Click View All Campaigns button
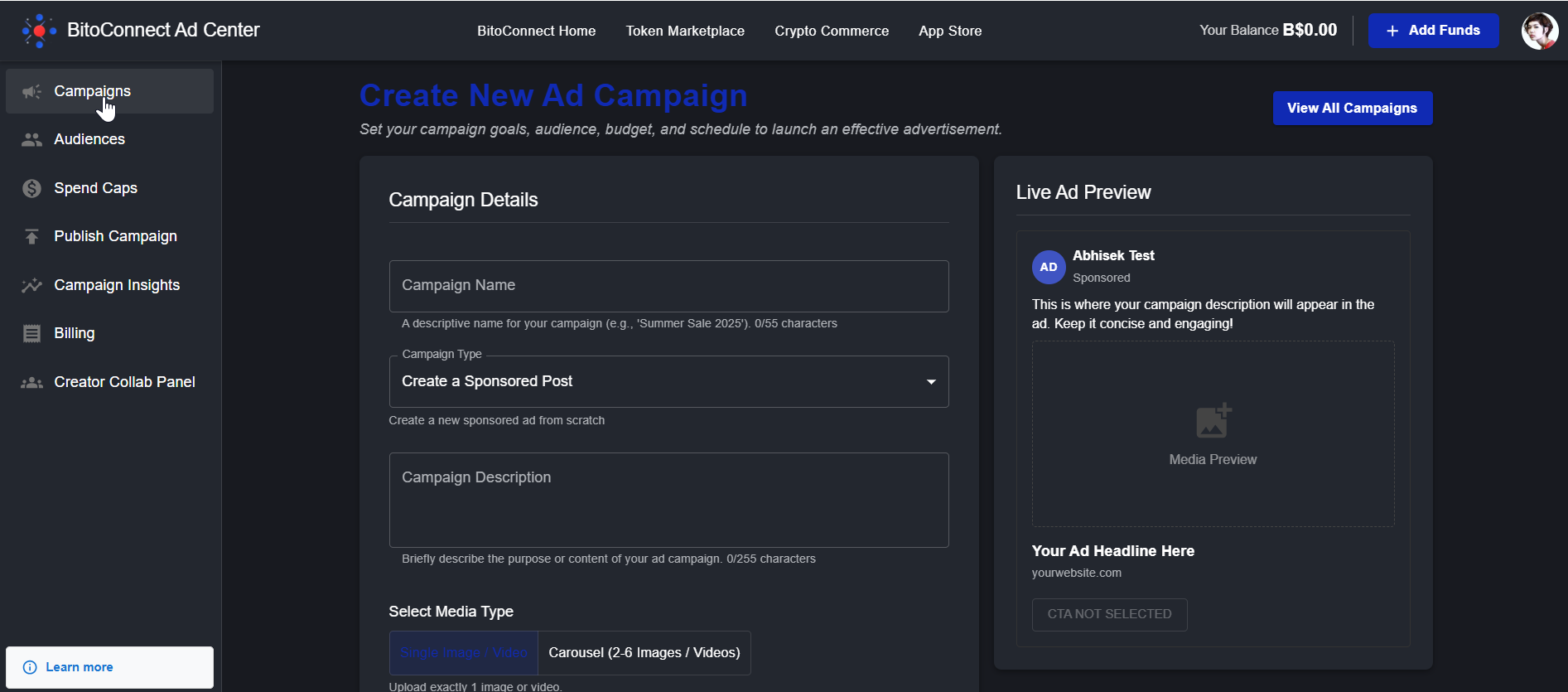The height and width of the screenshot is (692, 1568). pos(1352,109)
